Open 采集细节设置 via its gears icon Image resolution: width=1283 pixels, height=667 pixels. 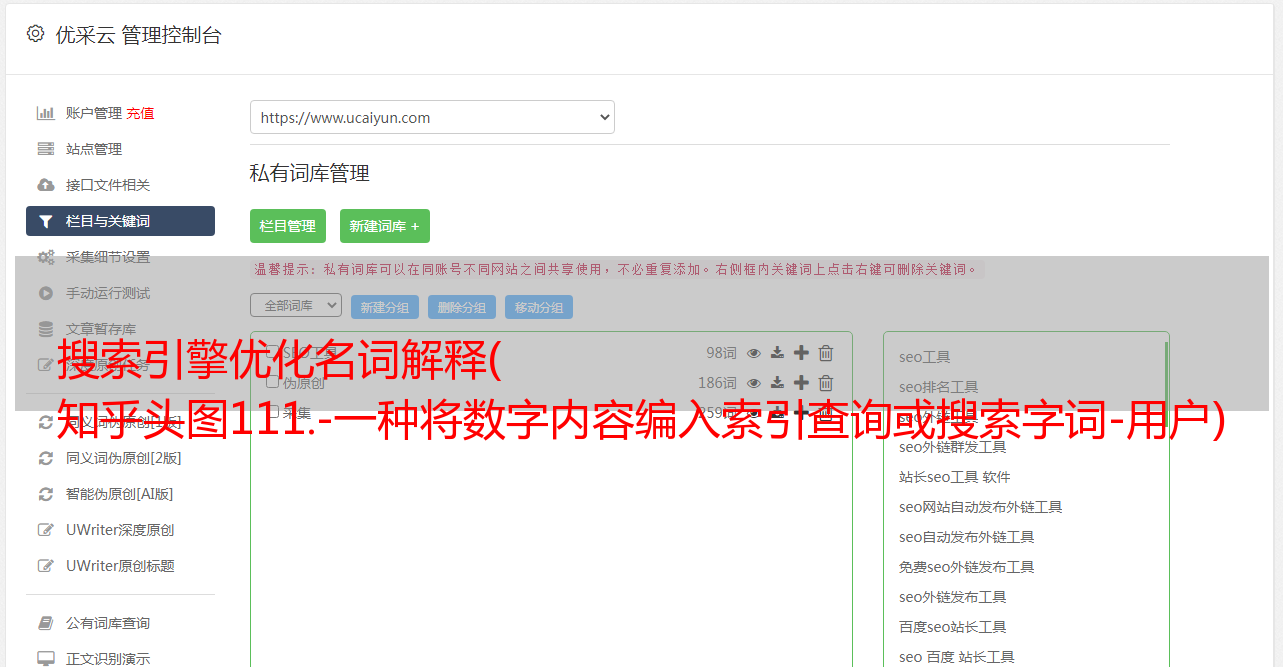tap(45, 257)
